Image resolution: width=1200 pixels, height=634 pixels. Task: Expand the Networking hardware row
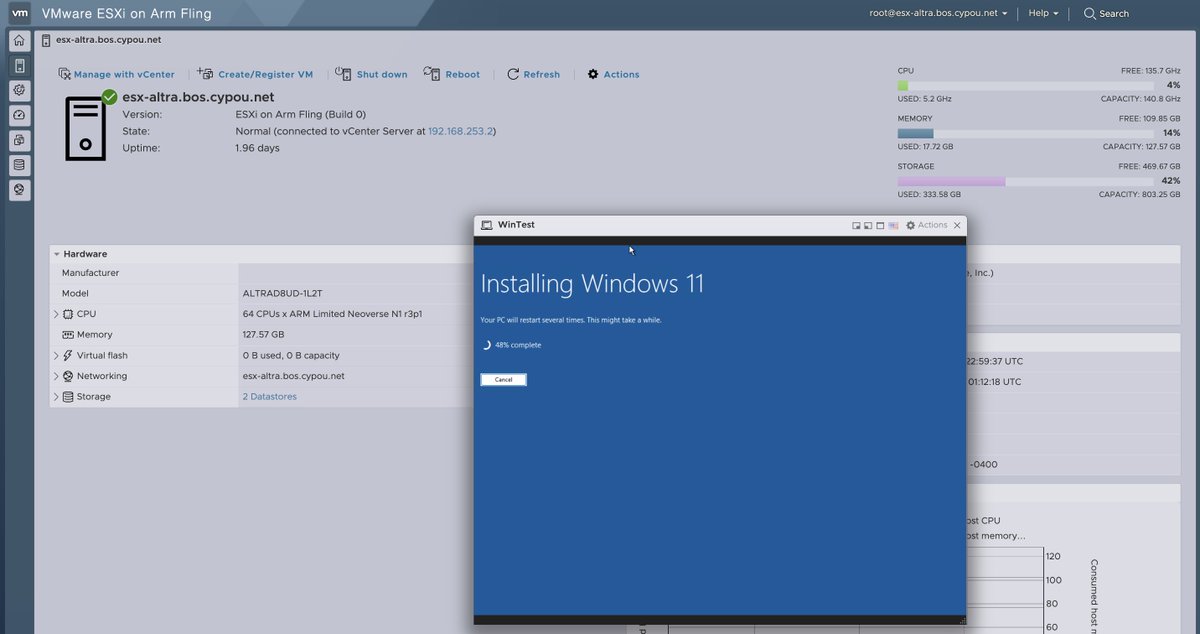56,376
